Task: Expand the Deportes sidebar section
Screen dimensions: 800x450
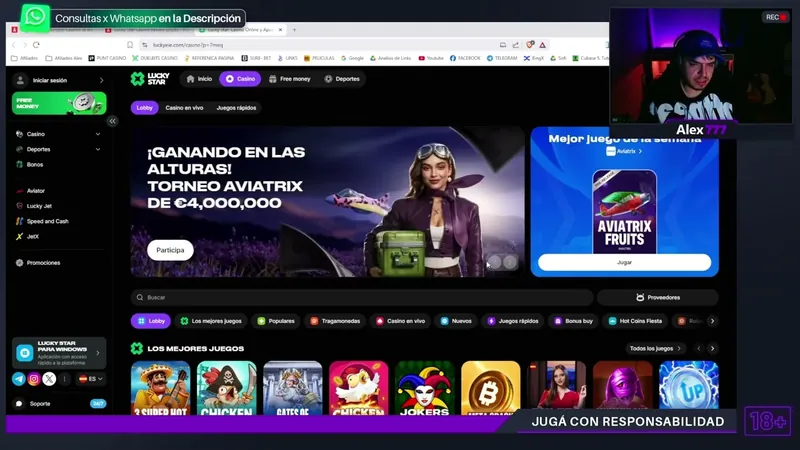Action: (x=97, y=149)
